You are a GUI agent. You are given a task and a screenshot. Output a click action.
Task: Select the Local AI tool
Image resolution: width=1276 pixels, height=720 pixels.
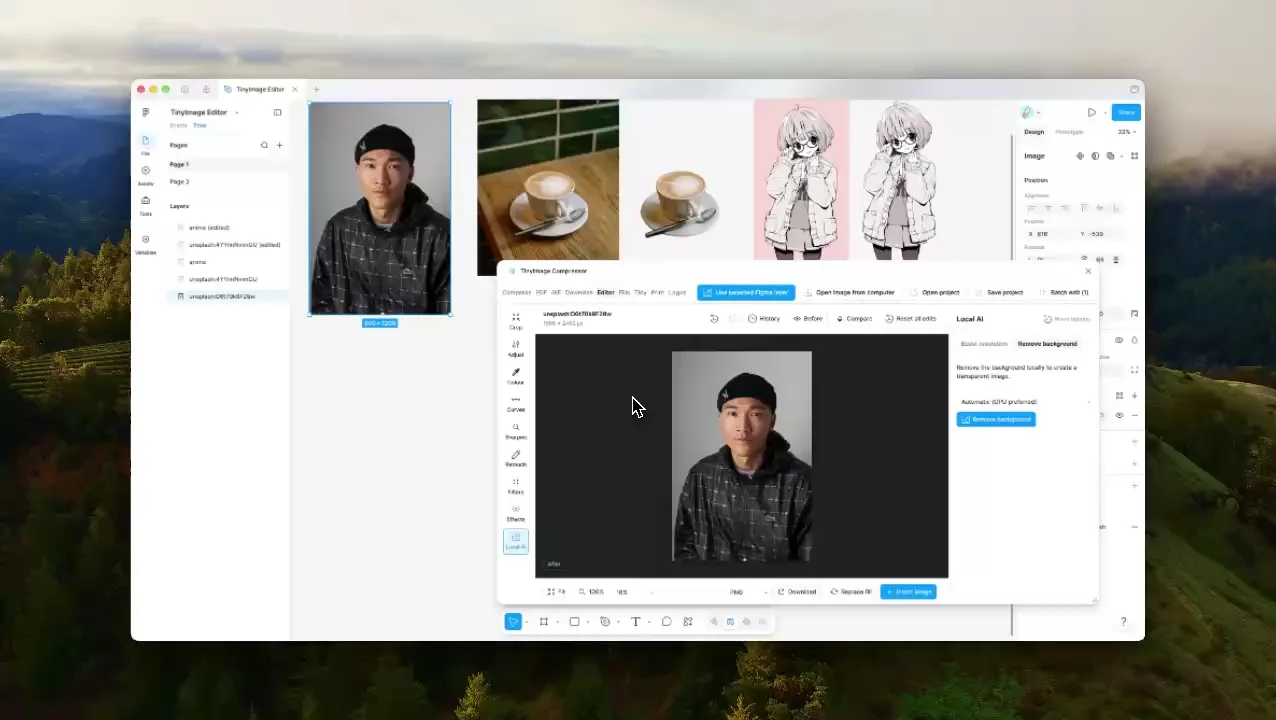click(x=516, y=541)
